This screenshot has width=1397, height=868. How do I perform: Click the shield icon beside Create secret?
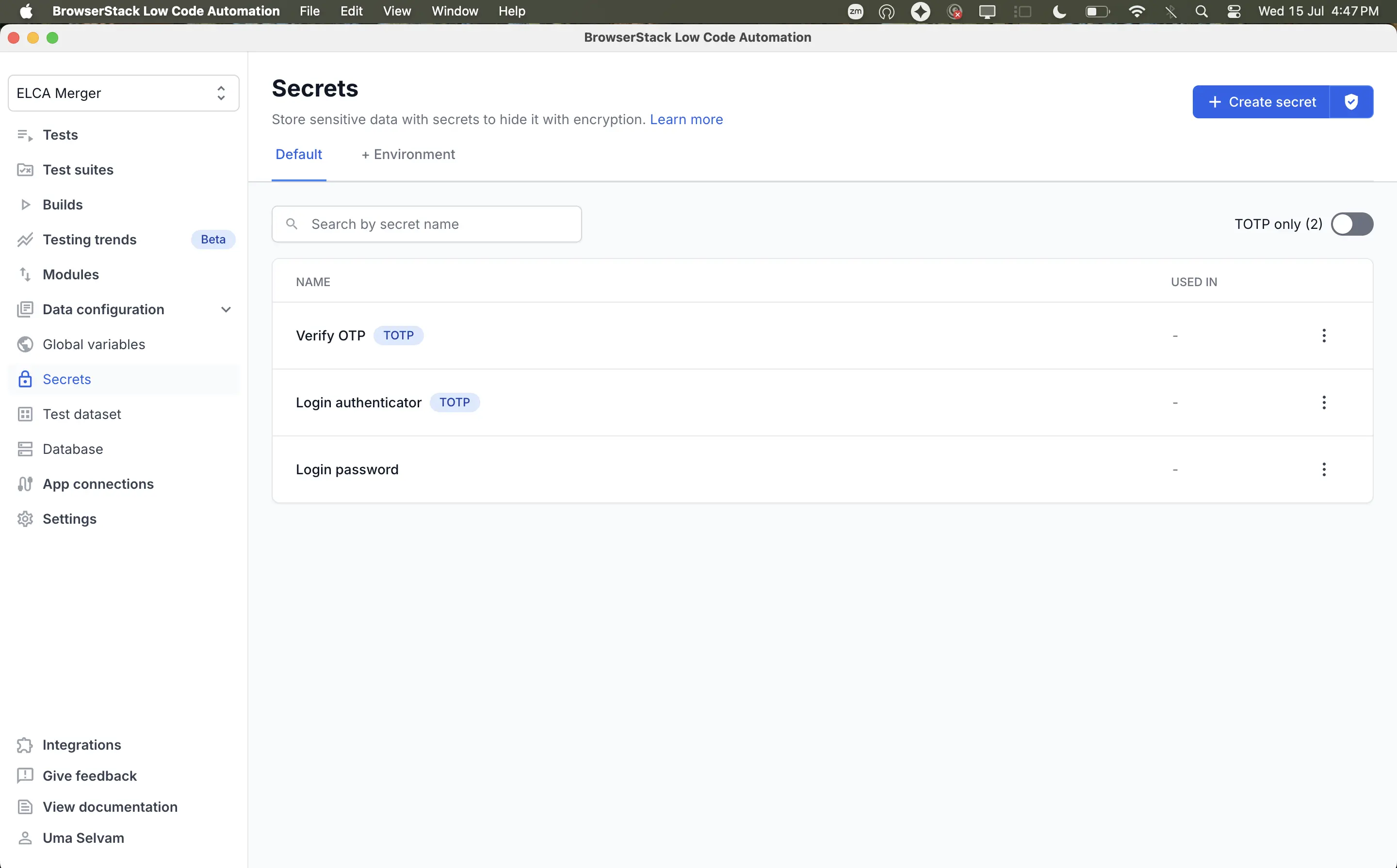coord(1351,102)
